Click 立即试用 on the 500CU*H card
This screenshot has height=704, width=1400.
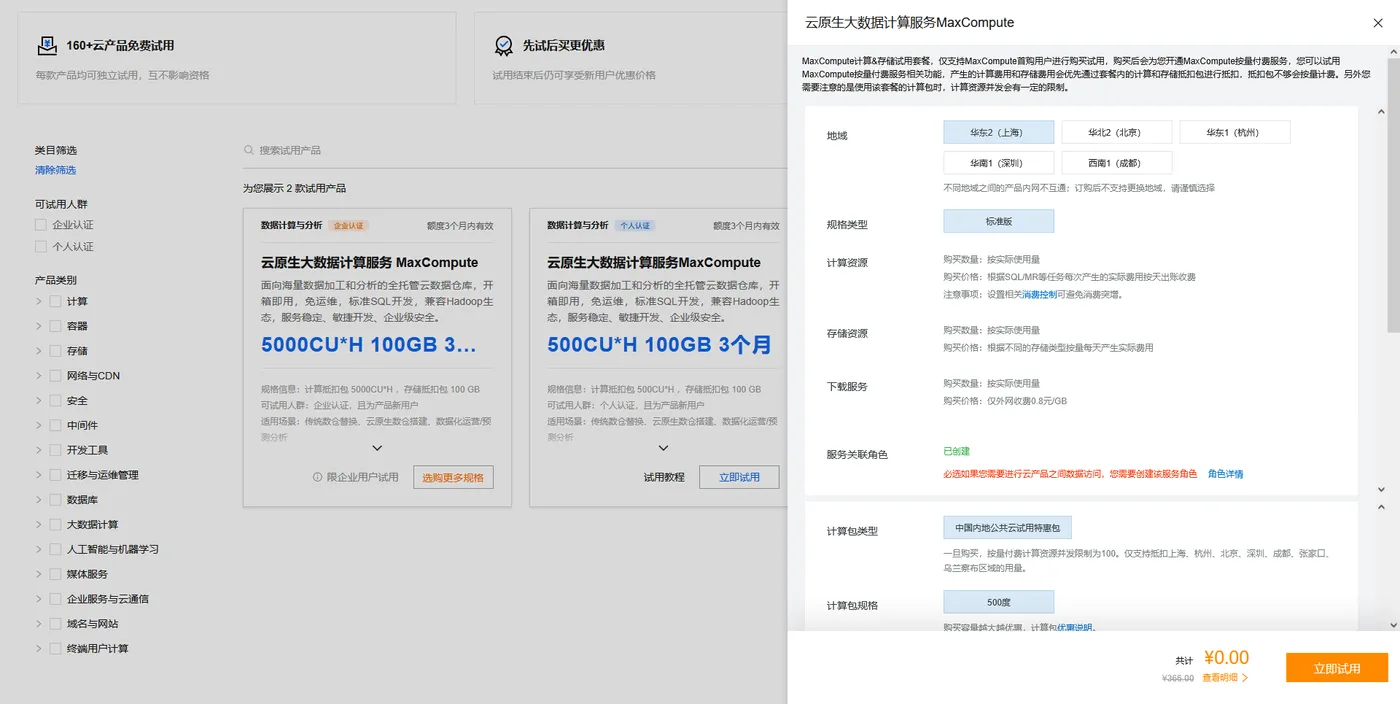coord(739,477)
